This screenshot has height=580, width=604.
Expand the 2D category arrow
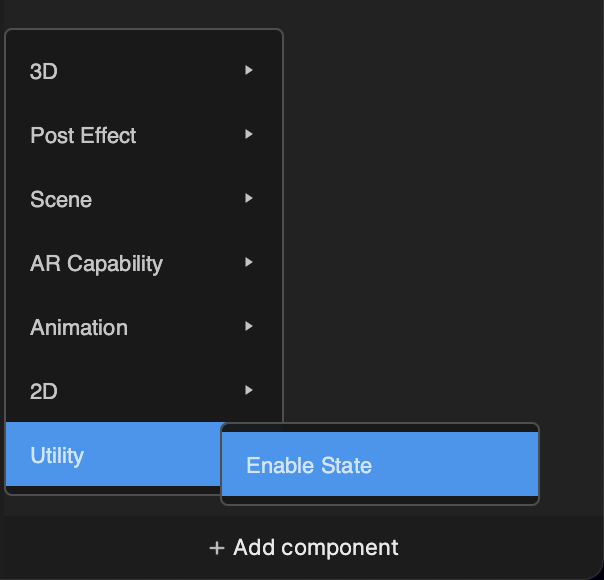click(x=249, y=390)
